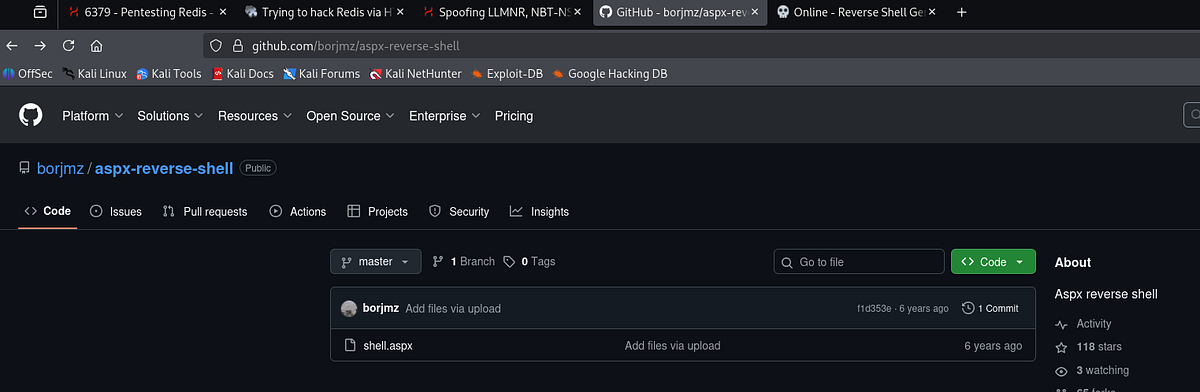Open the Insights repository tab
This screenshot has width=1200, height=392.
539,211
